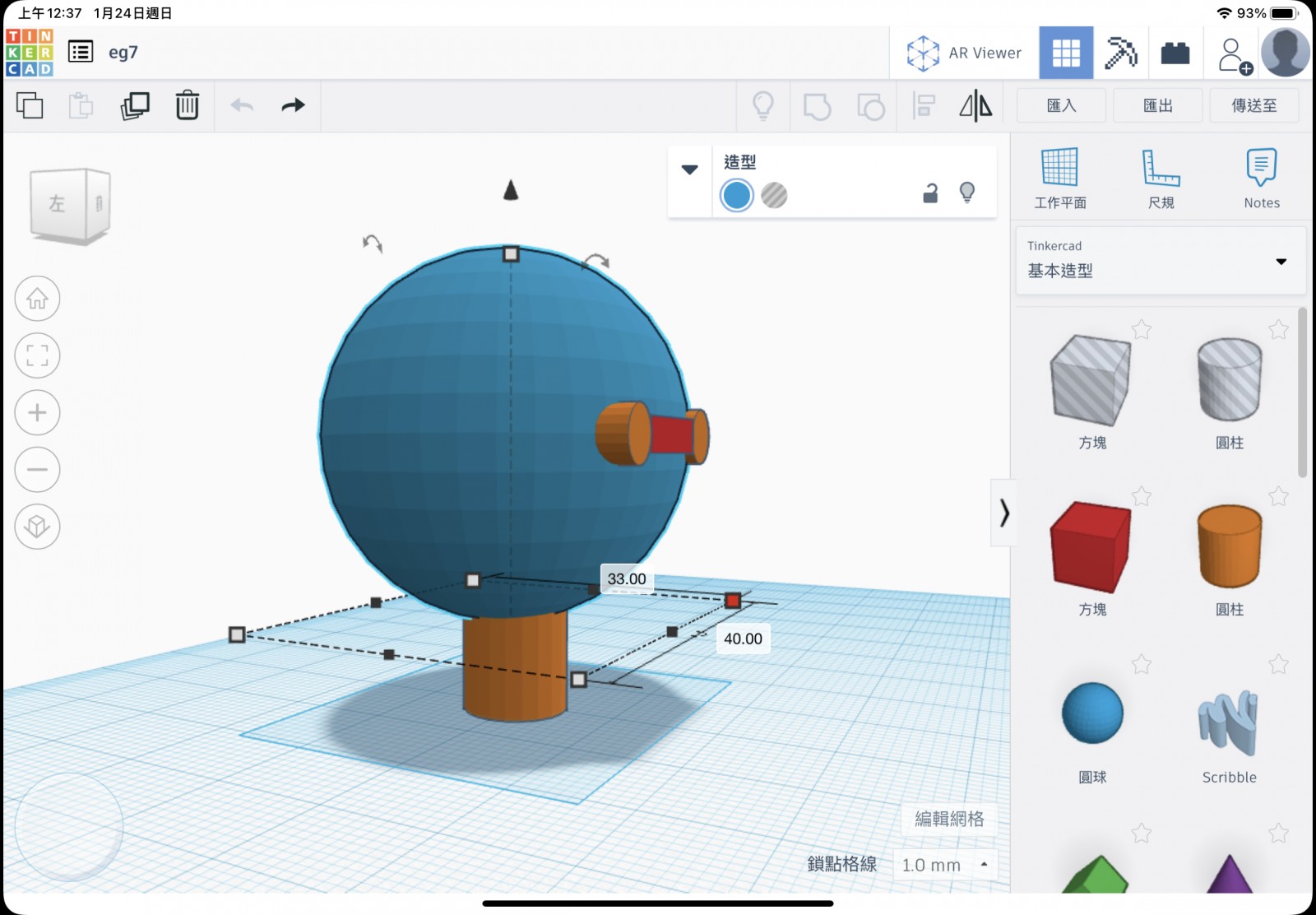Click the view cube 左 face
The image size is (1316, 915).
click(x=57, y=203)
